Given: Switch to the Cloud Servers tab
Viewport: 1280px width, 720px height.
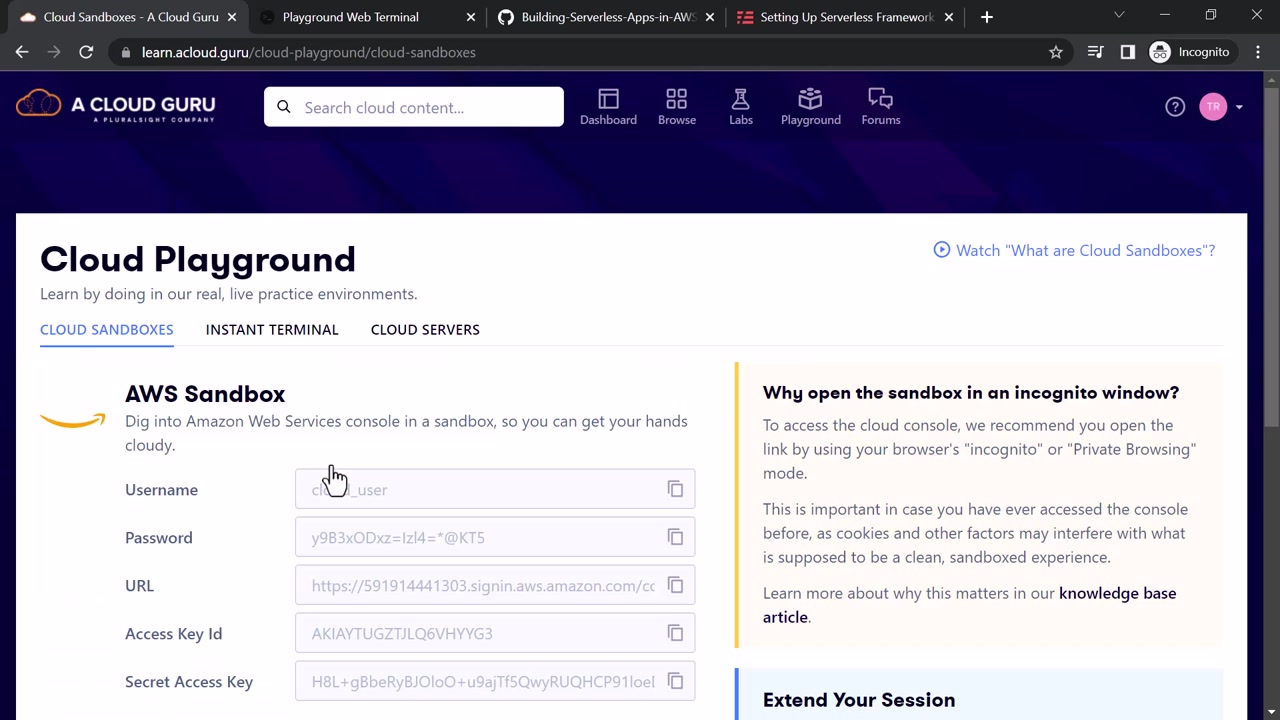Looking at the screenshot, I should (x=425, y=329).
